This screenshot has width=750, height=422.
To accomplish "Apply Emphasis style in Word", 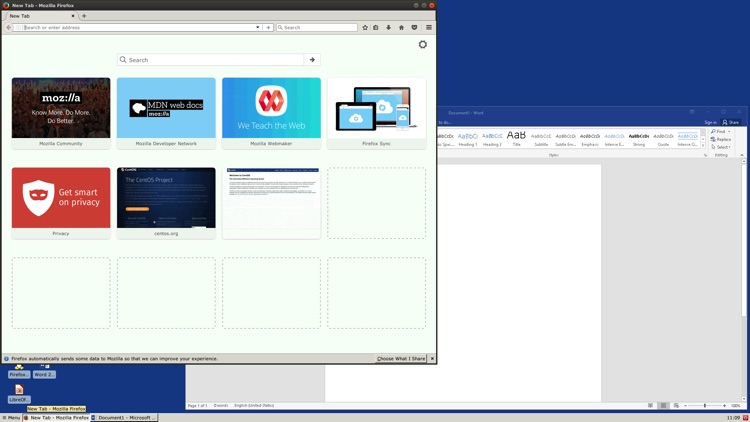I will (x=590, y=139).
